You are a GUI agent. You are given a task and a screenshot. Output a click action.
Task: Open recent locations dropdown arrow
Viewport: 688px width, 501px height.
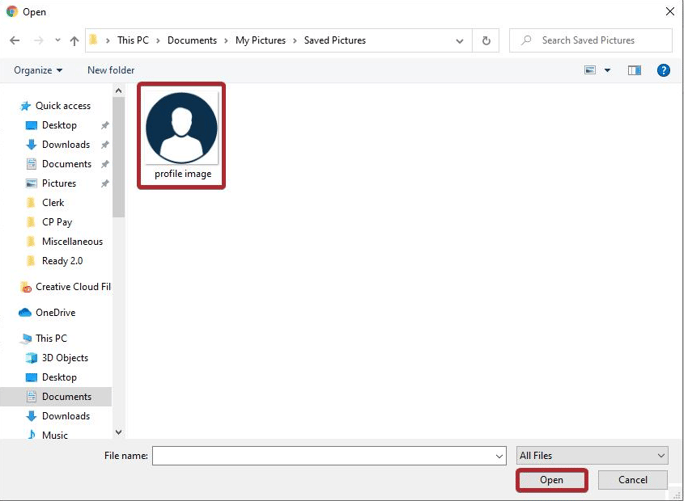tap(57, 40)
